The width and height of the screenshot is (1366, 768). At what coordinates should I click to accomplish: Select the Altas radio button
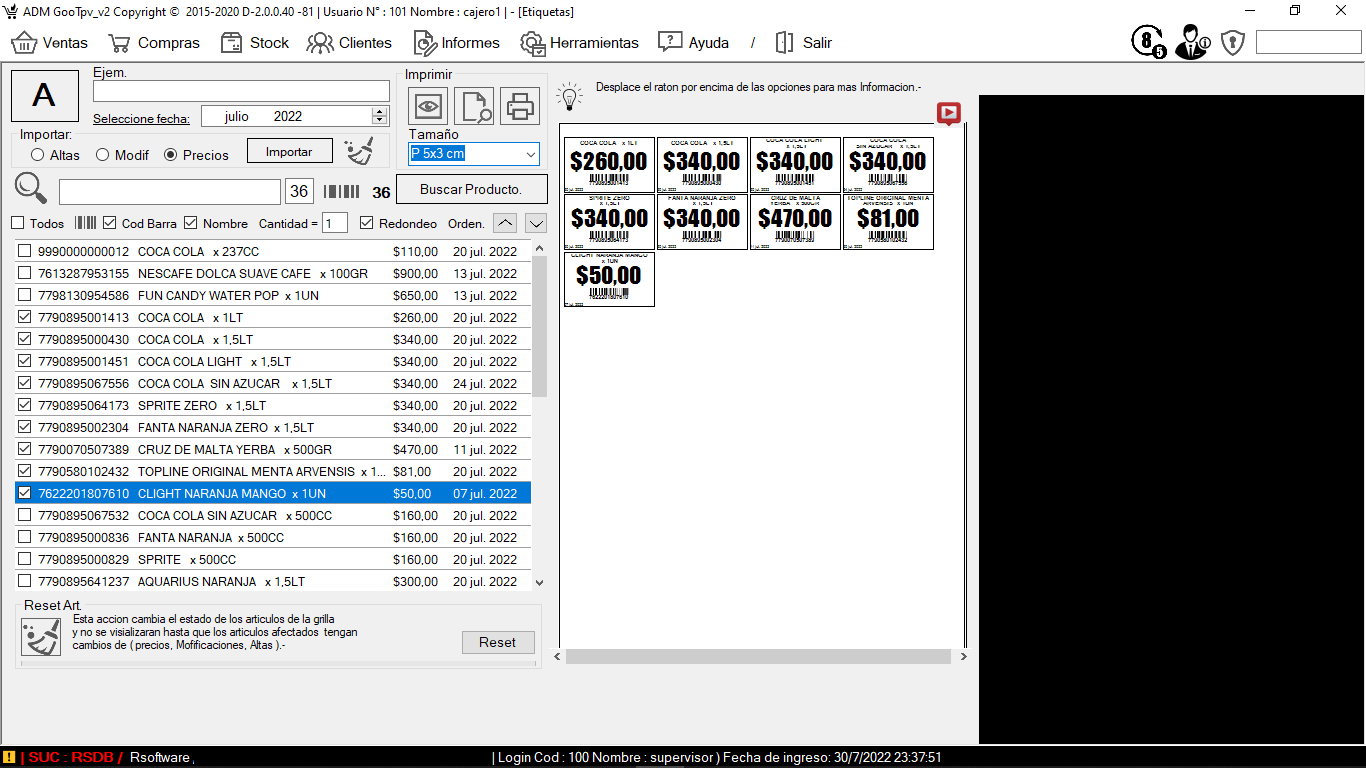pyautogui.click(x=38, y=155)
